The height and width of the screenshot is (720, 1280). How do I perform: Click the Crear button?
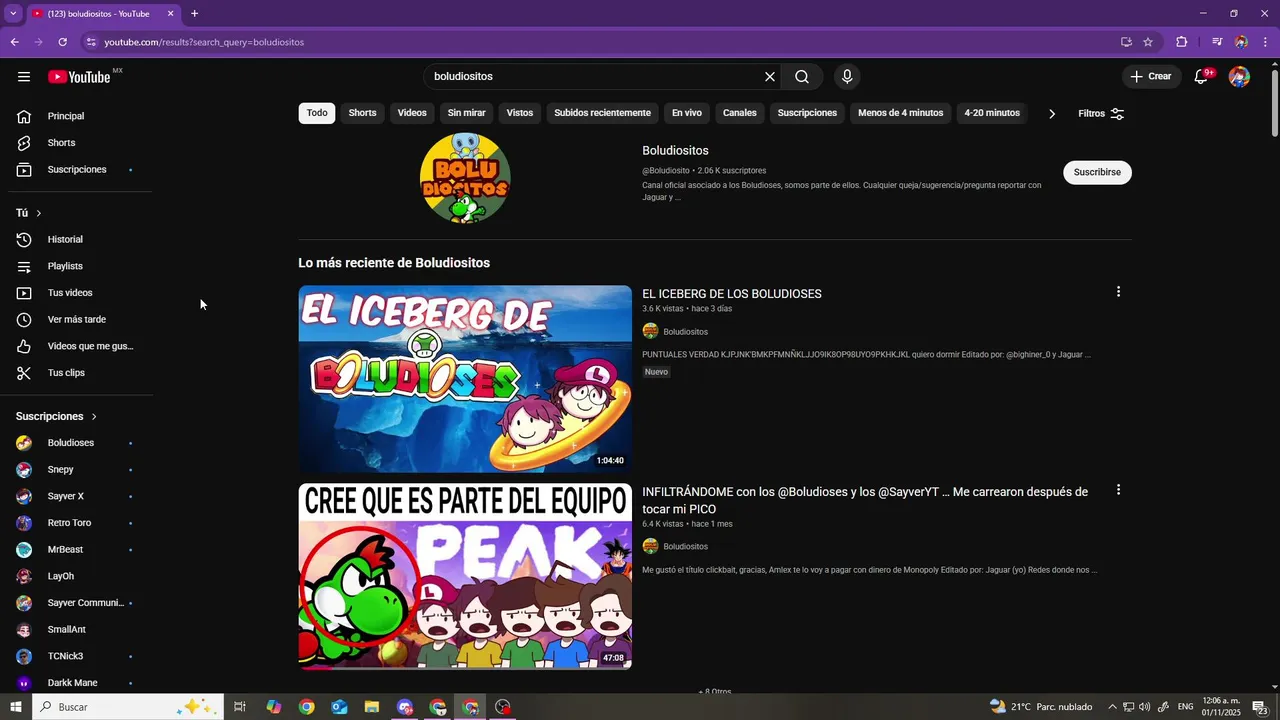tap(1151, 77)
